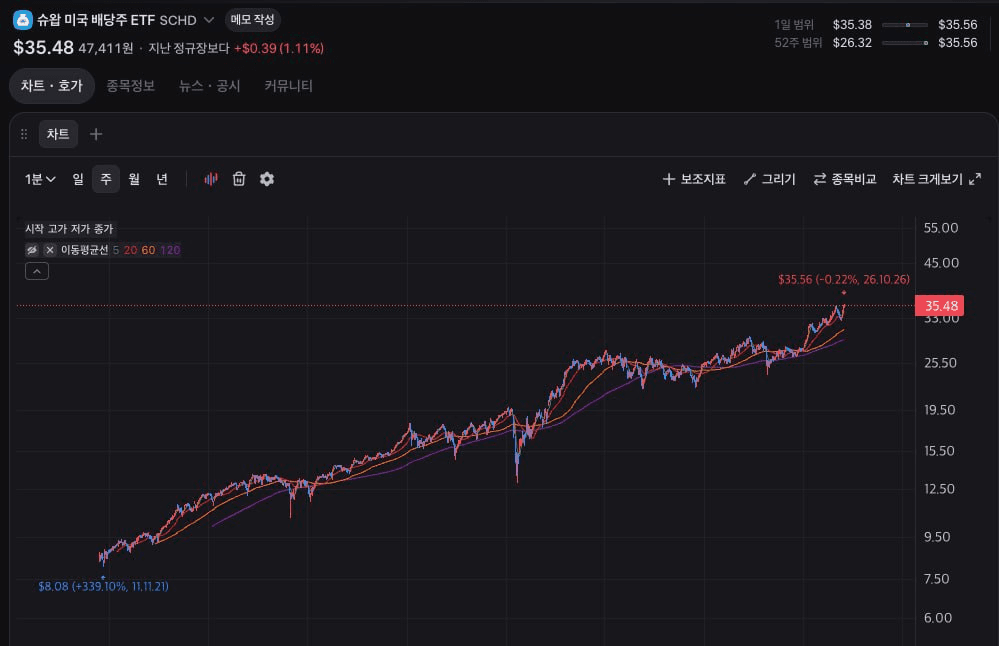
Task: Click the 메모 작성 button
Action: tap(252, 20)
